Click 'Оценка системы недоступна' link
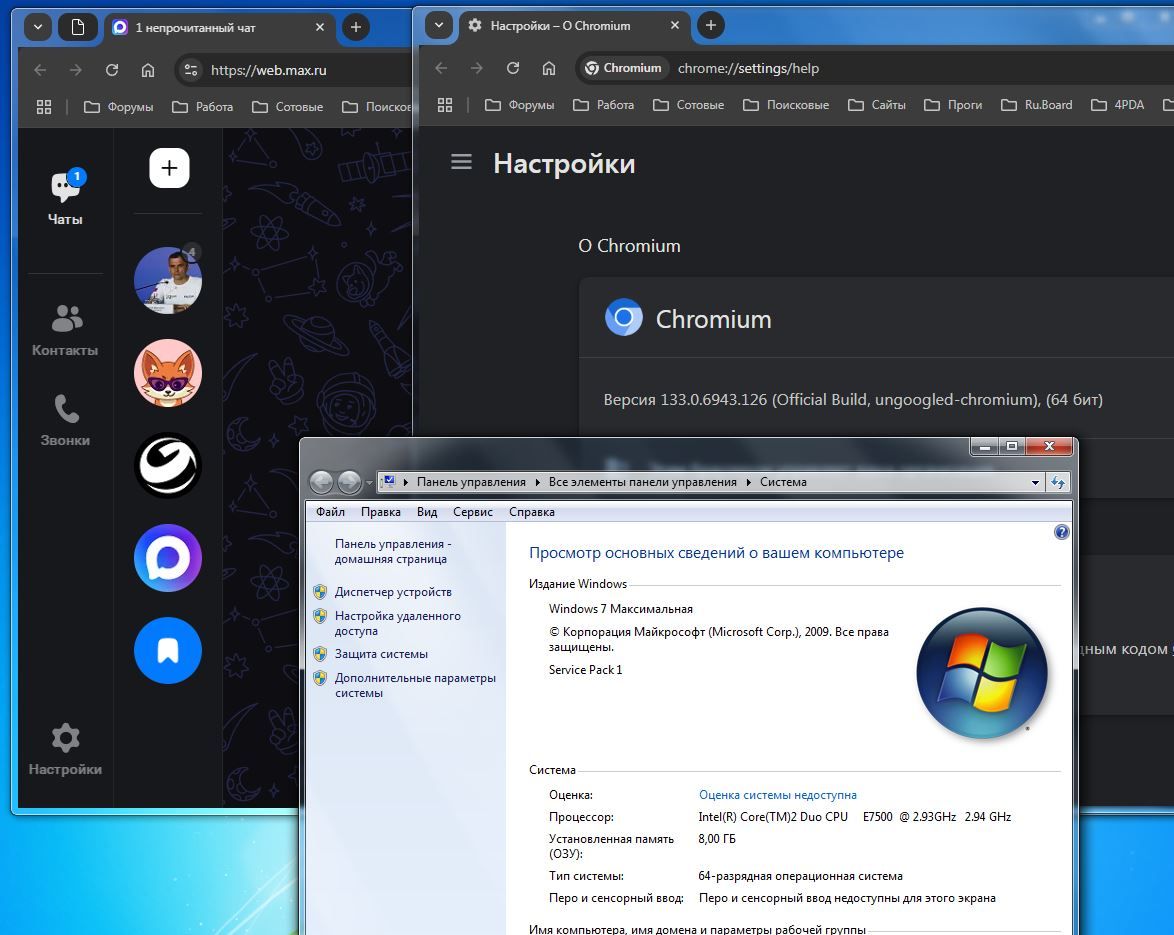This screenshot has width=1174, height=935. pyautogui.click(x=777, y=795)
